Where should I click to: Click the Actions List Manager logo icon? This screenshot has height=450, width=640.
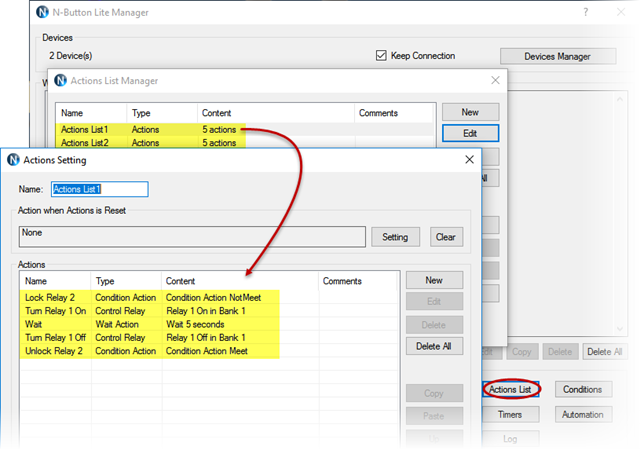(x=60, y=80)
